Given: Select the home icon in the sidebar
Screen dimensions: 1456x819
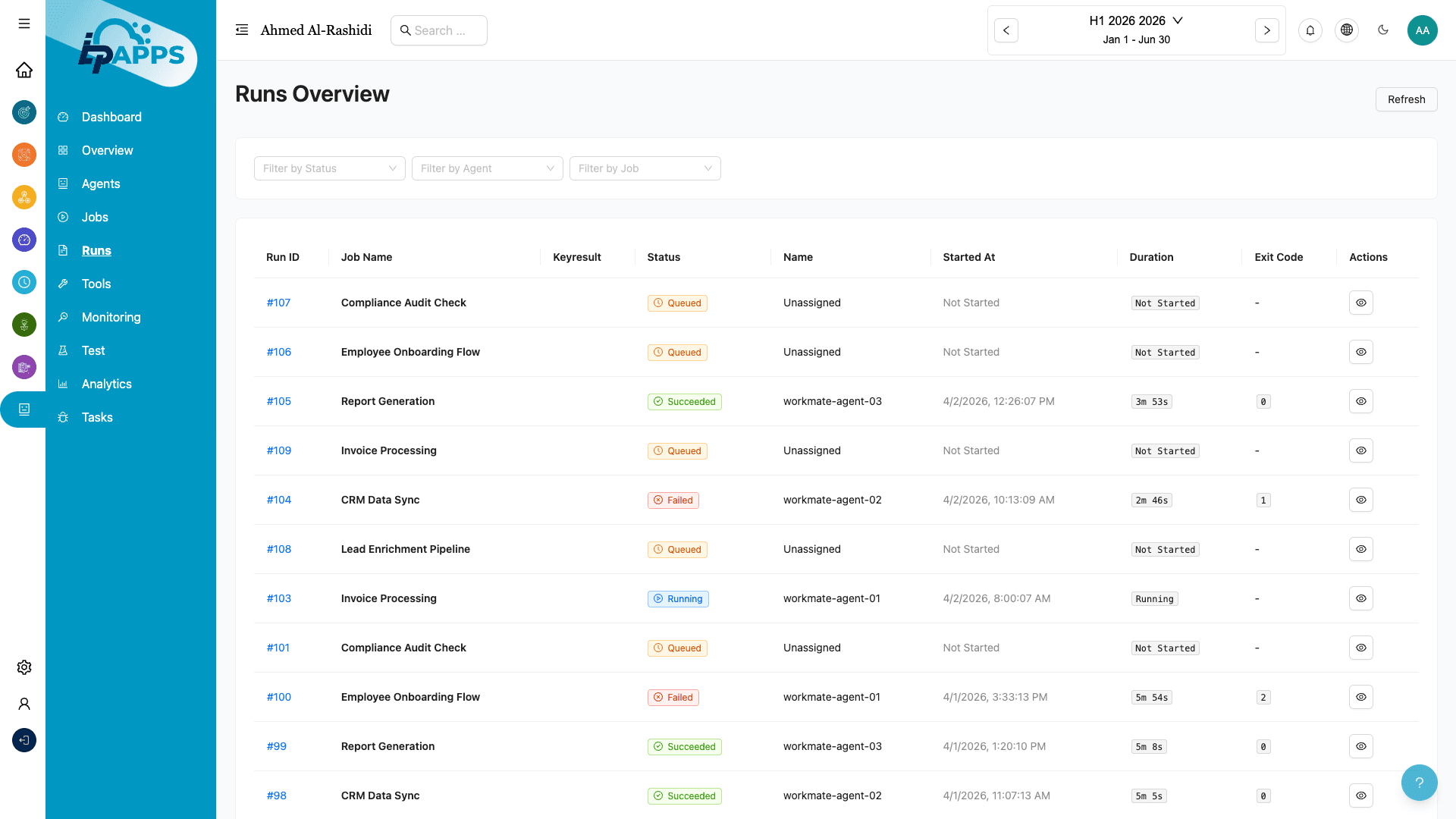Looking at the screenshot, I should point(24,70).
